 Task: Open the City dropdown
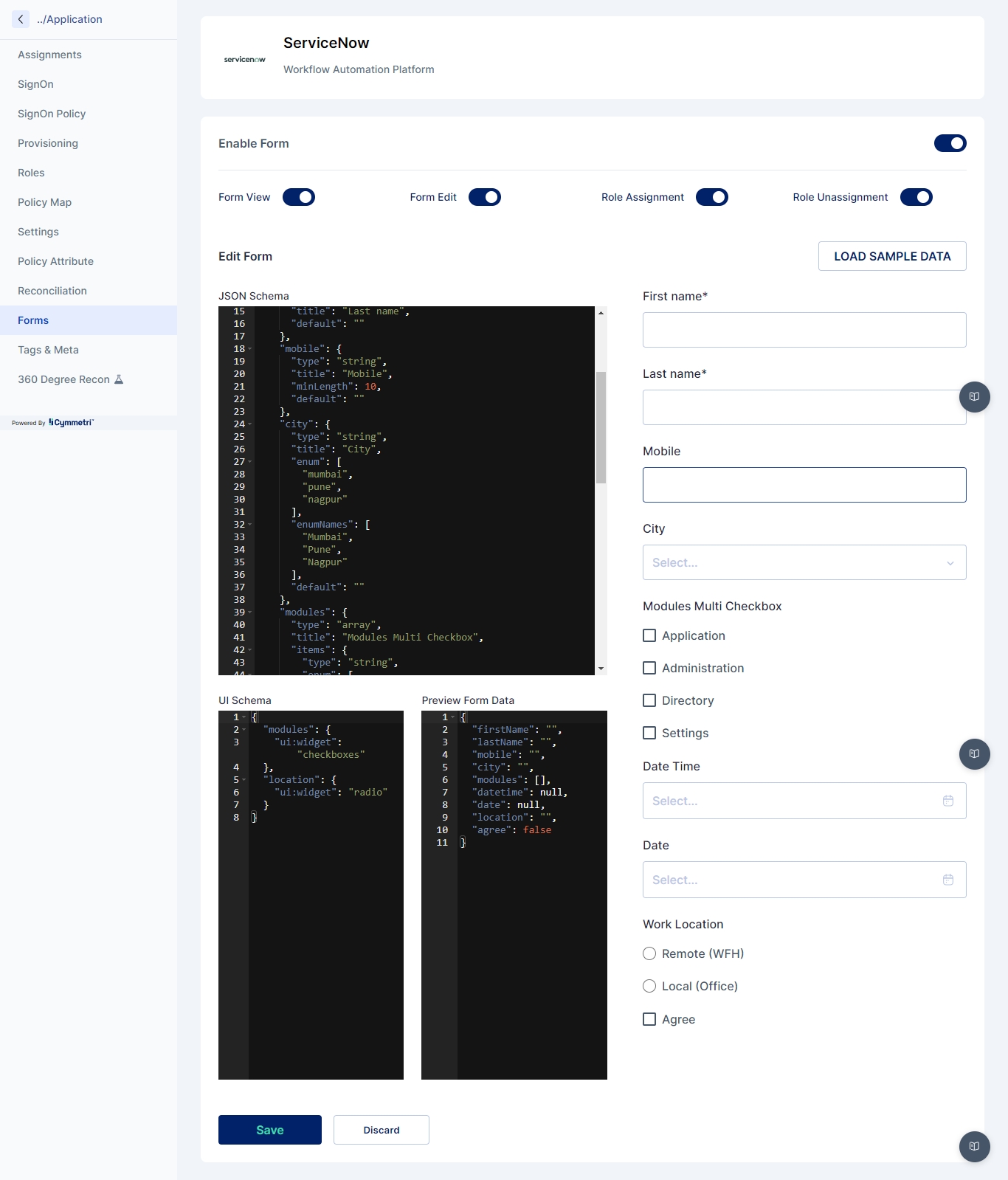[804, 562]
